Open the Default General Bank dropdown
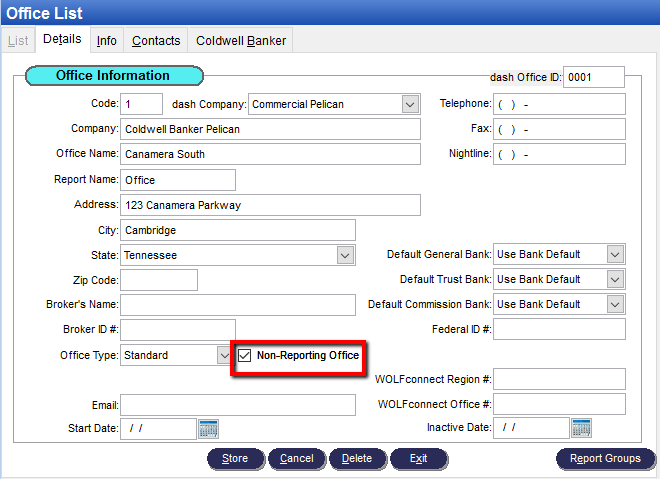660x479 pixels. 615,254
